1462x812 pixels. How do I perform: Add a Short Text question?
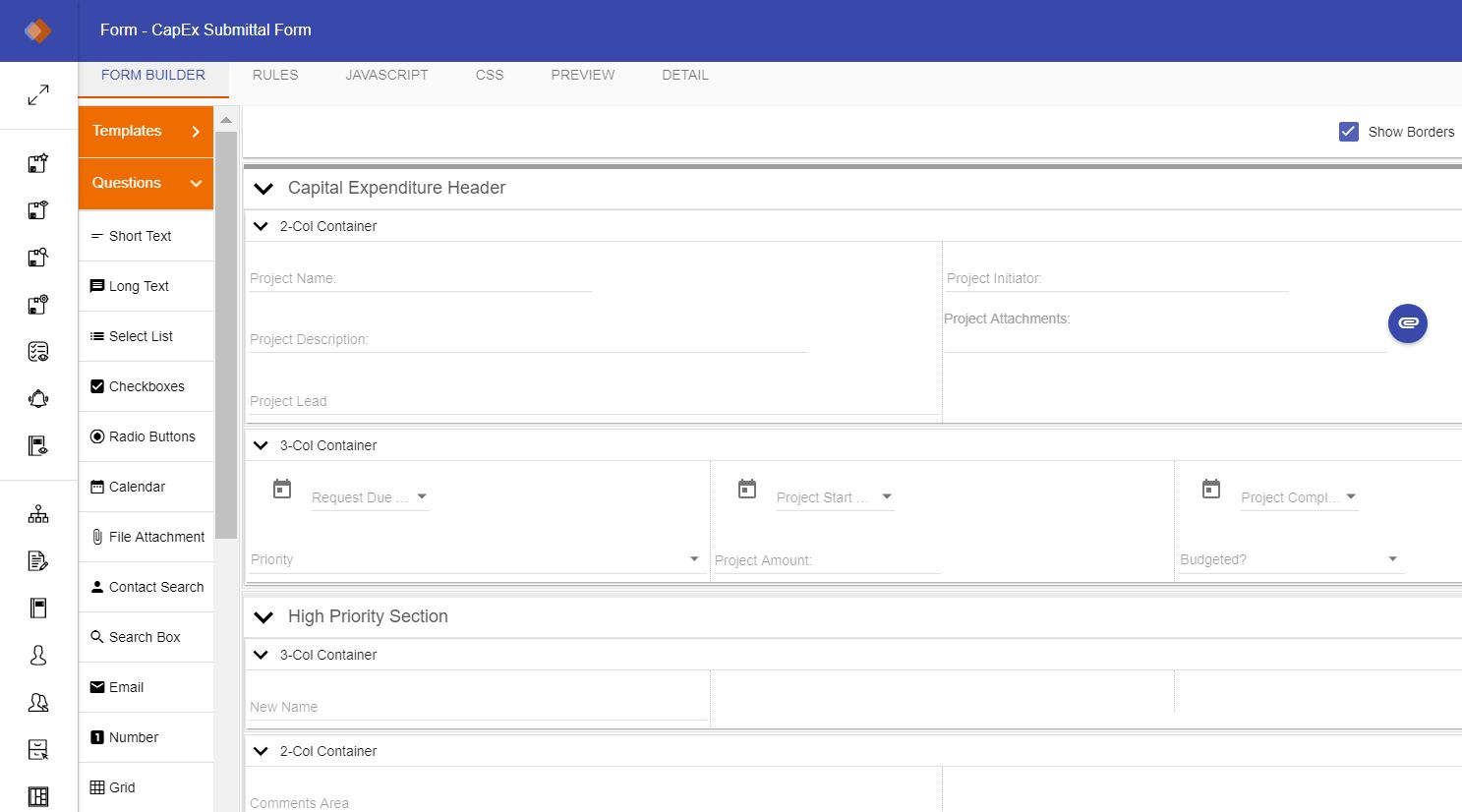(x=146, y=236)
